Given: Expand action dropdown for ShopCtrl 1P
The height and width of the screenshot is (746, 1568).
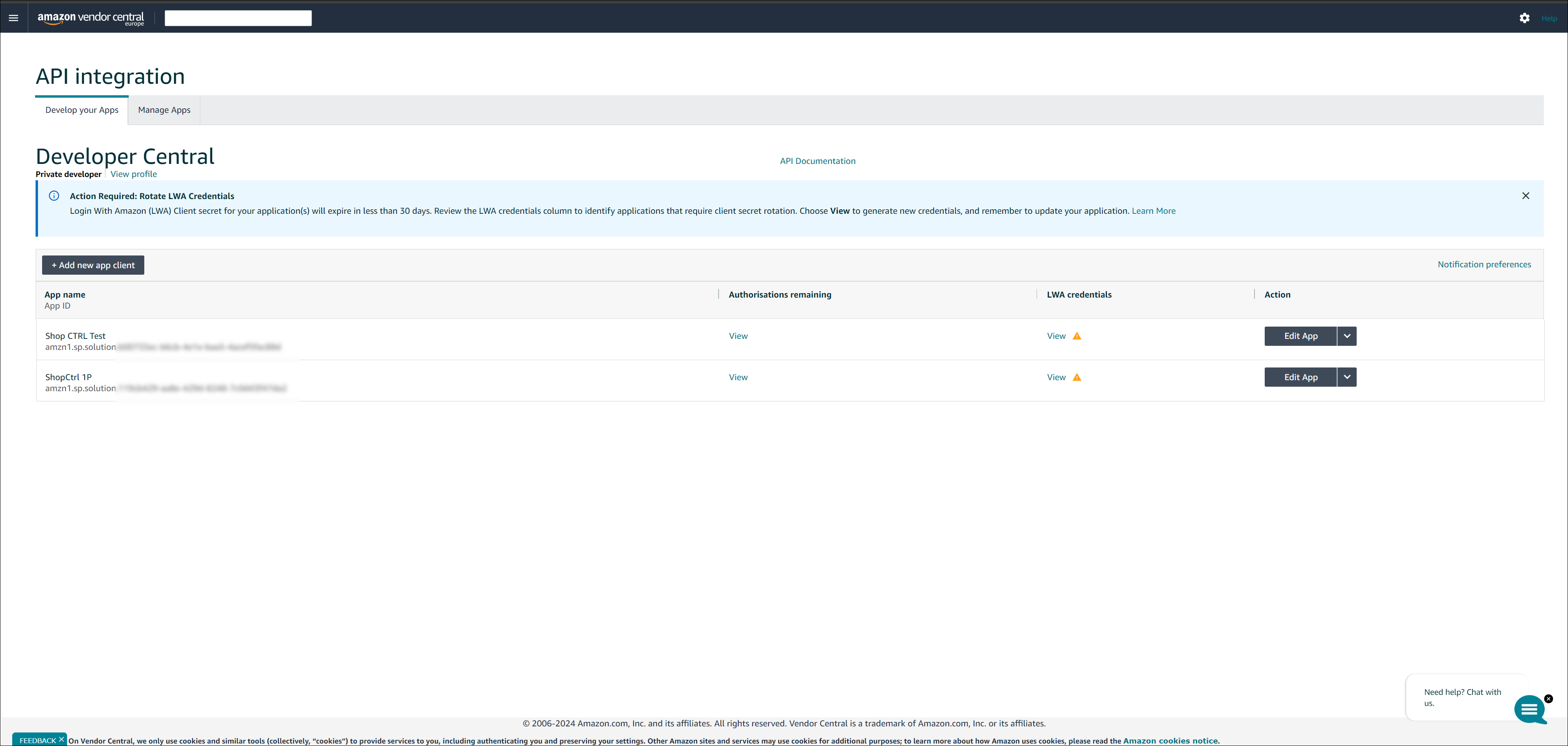Looking at the screenshot, I should (x=1347, y=377).
